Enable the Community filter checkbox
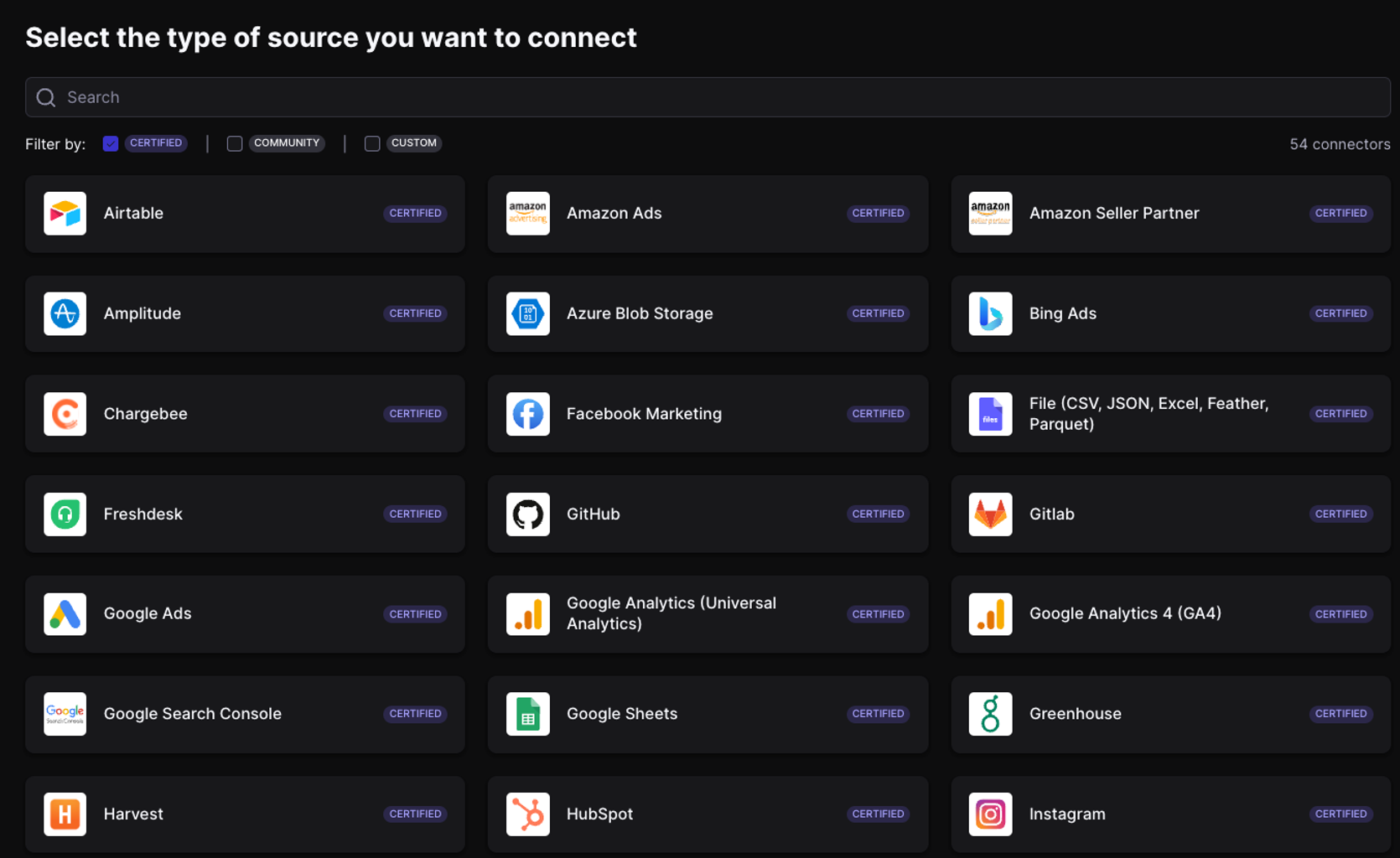This screenshot has height=858, width=1400. point(235,143)
